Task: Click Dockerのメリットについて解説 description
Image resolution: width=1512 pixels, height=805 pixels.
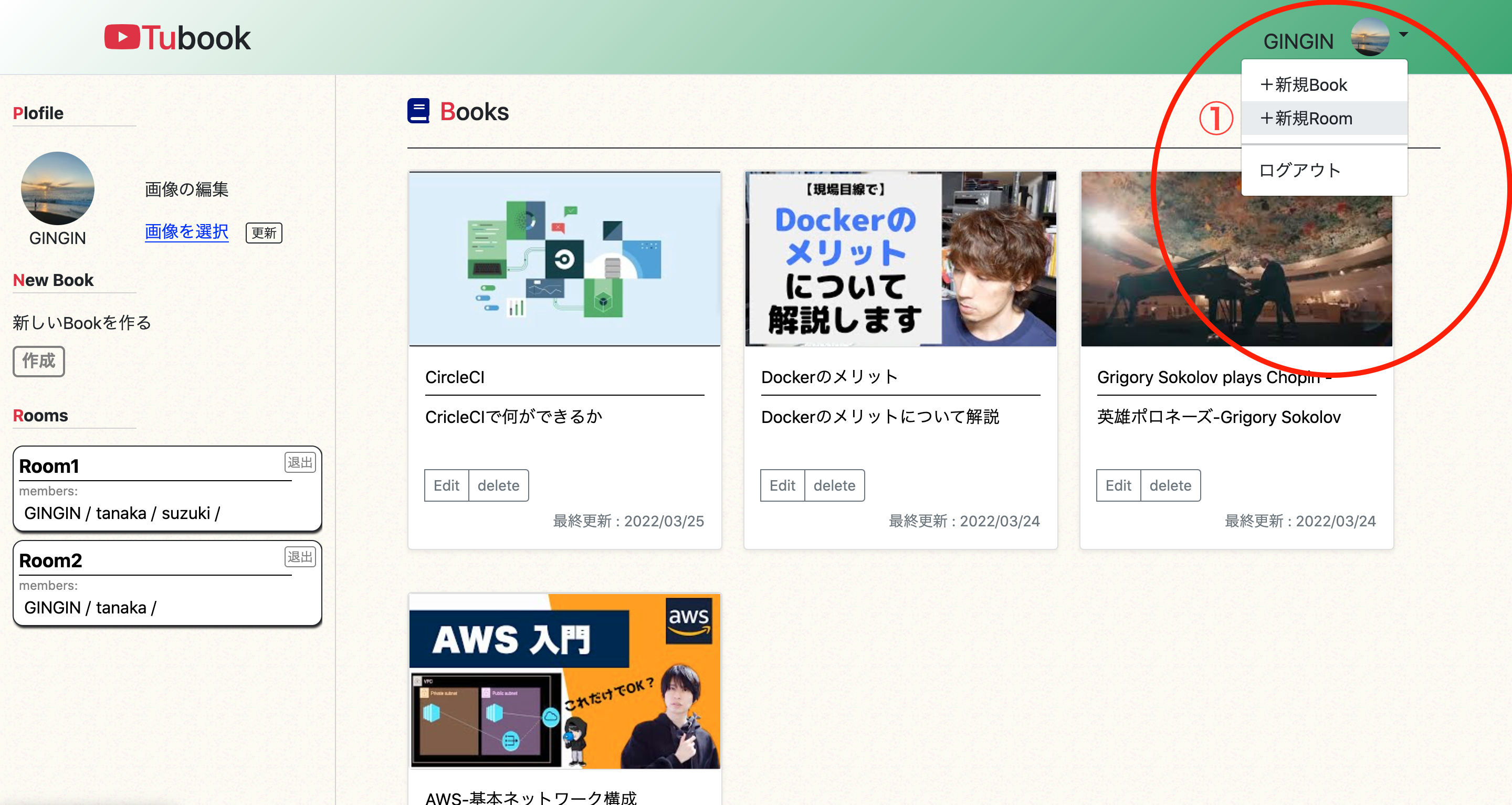Action: click(x=880, y=417)
